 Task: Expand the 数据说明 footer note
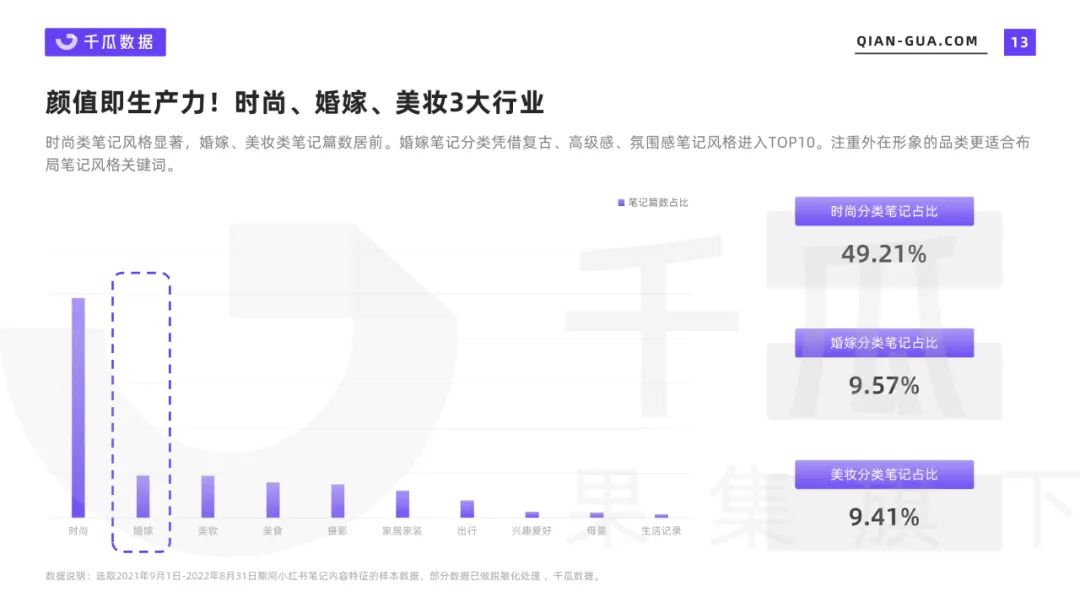pyautogui.click(x=318, y=577)
